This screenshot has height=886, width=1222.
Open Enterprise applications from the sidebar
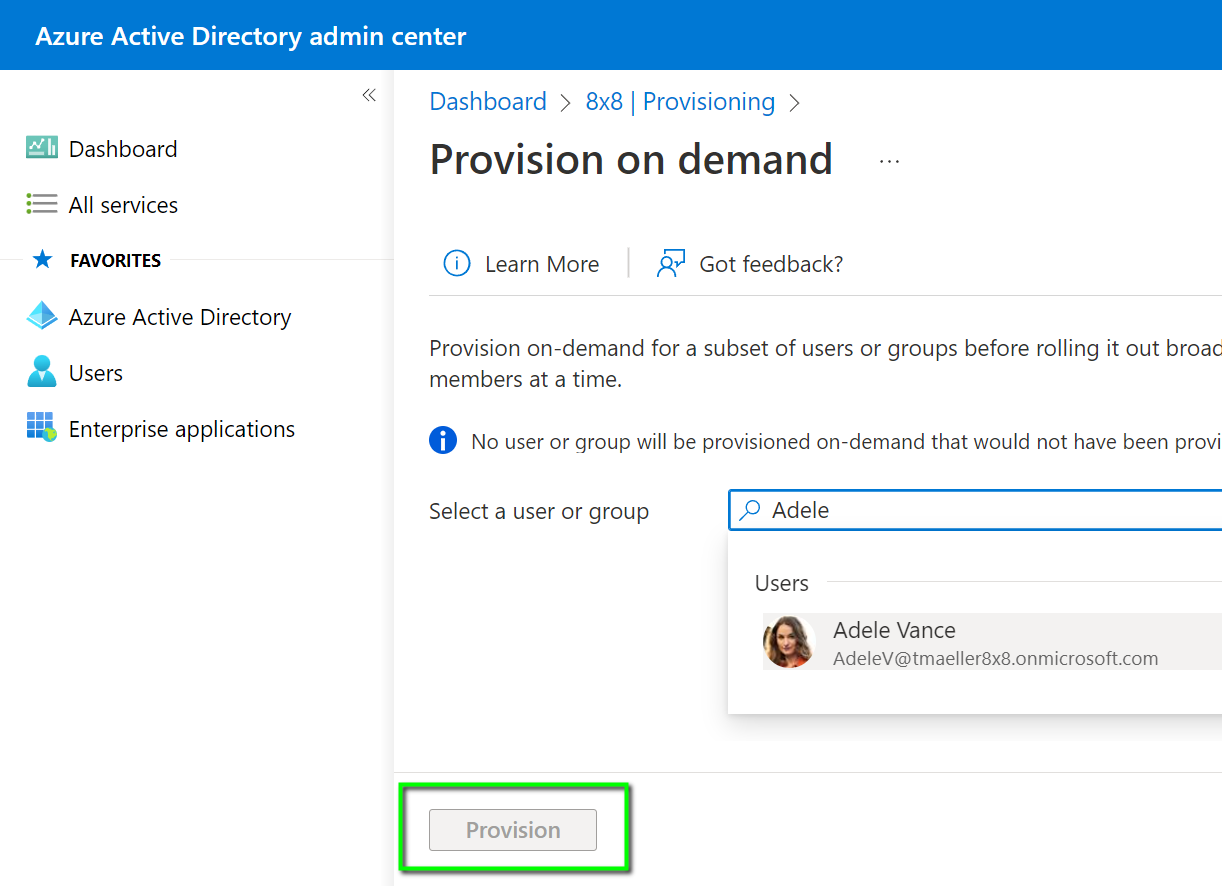[x=182, y=429]
